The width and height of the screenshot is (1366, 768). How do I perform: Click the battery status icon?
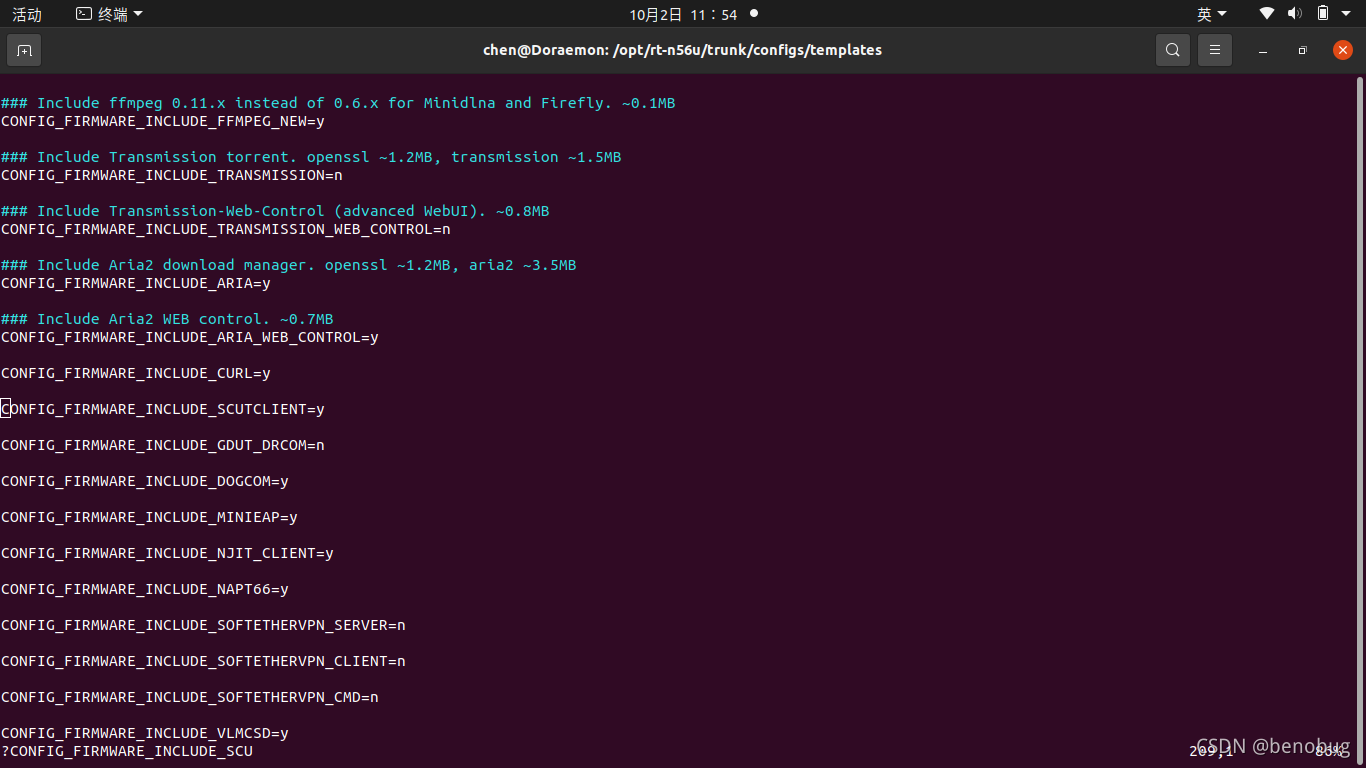click(1323, 14)
